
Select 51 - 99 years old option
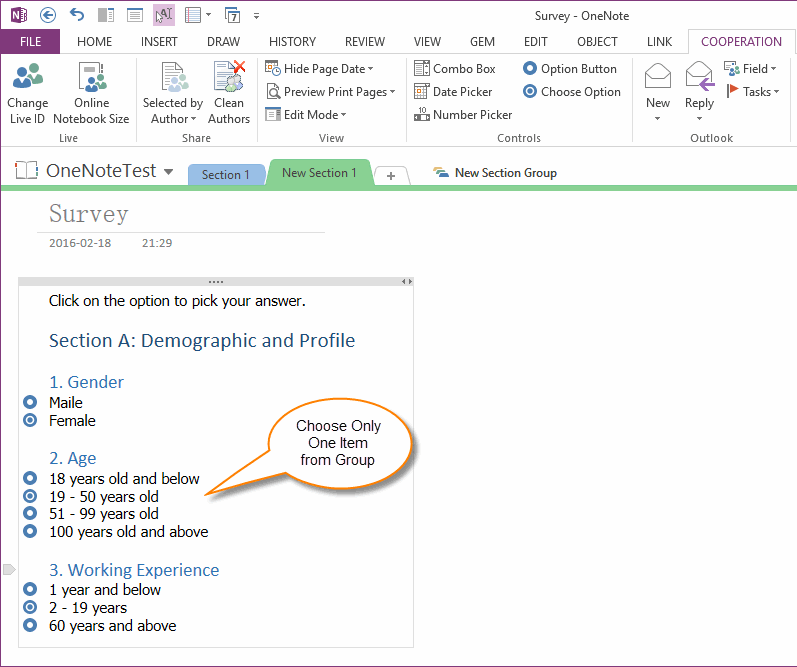30,513
